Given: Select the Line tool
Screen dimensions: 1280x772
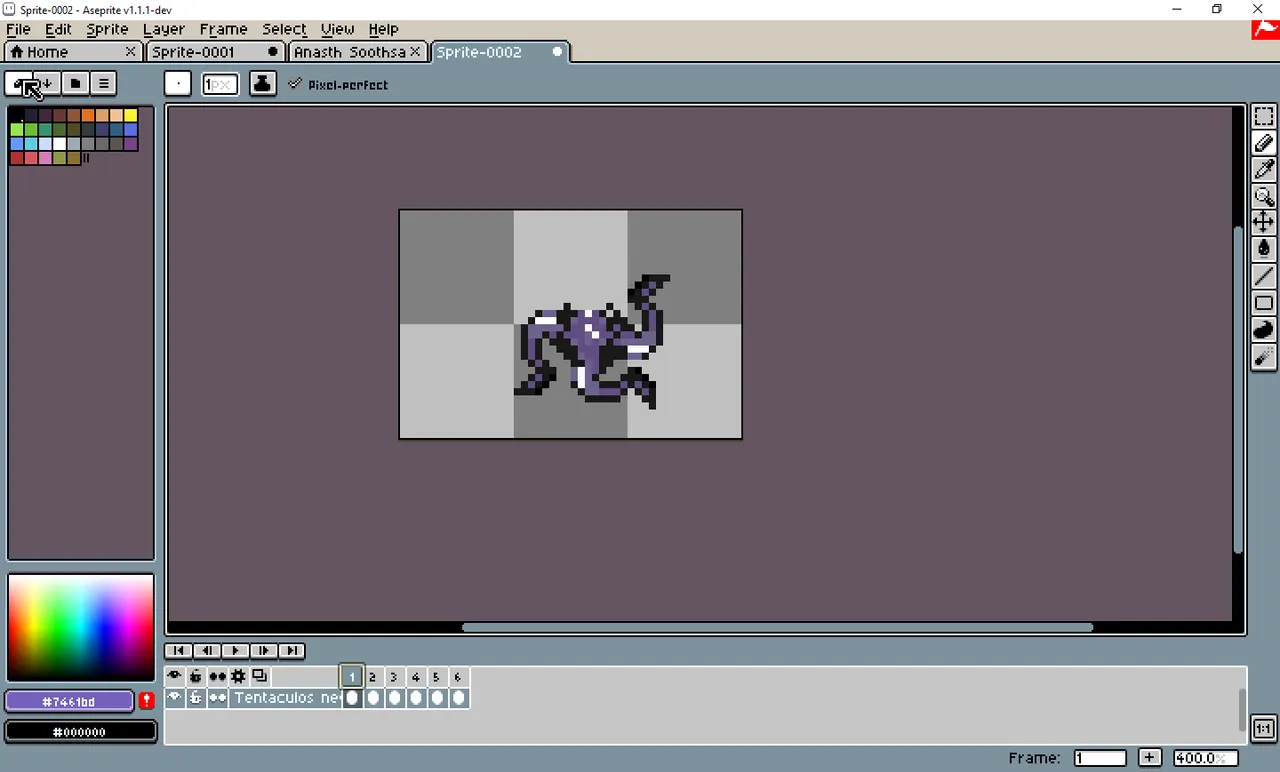Looking at the screenshot, I should (1264, 276).
